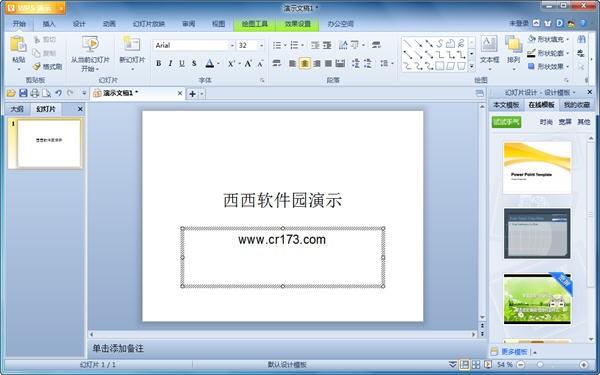The height and width of the screenshot is (375, 600).
Task: Click the Paste clipboard icon
Action: pyautogui.click(x=18, y=44)
